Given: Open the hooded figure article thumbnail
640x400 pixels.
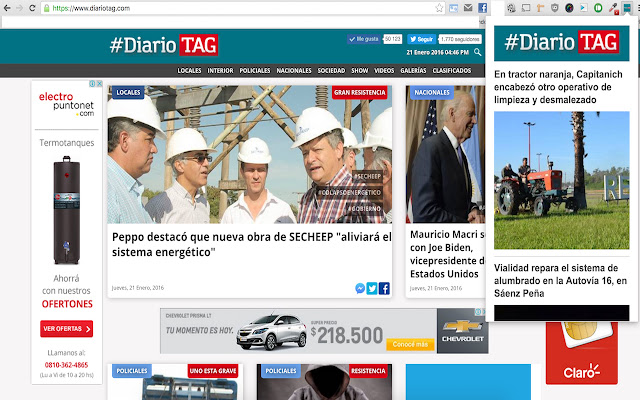Looking at the screenshot, I should pos(324,382).
